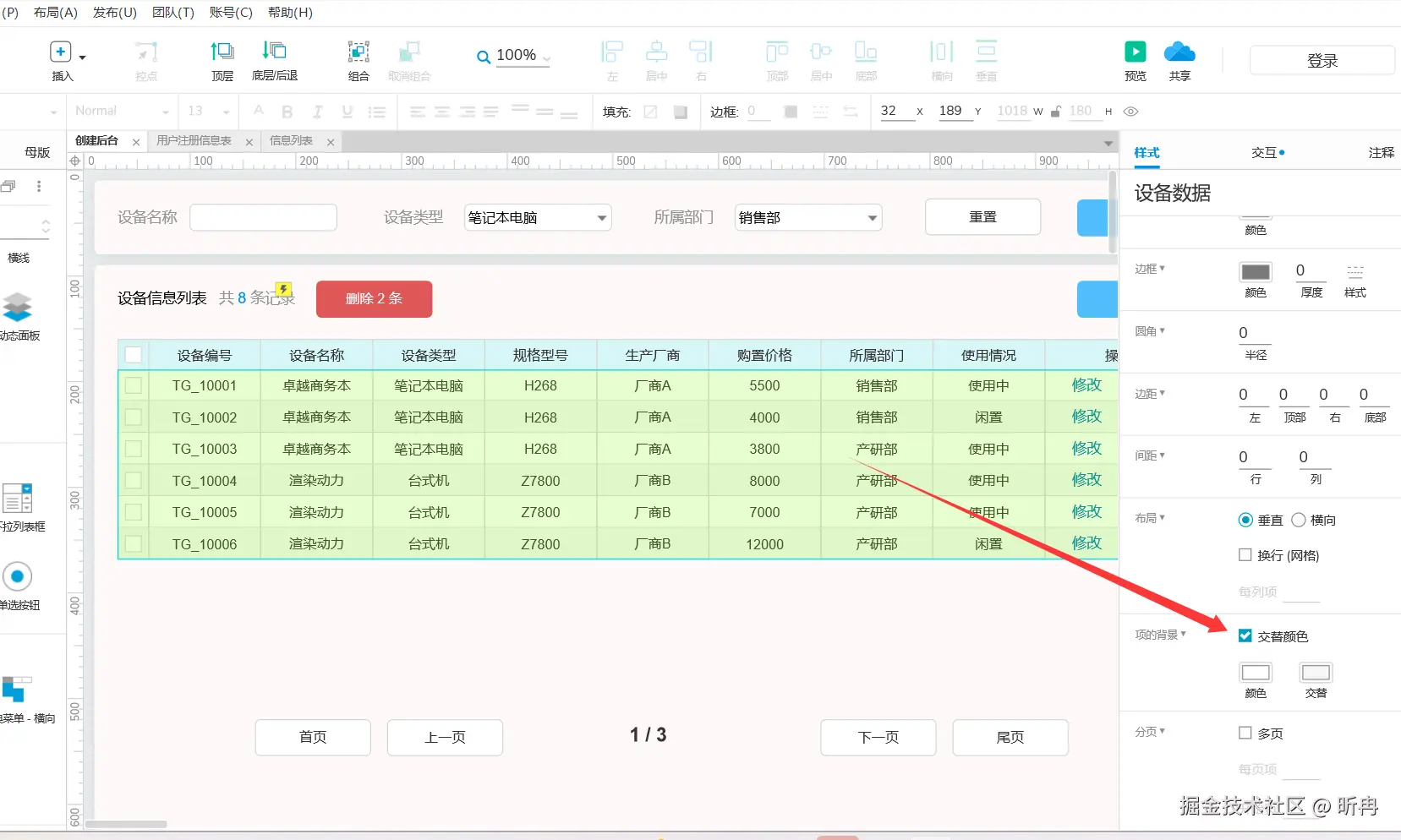Screen dimensions: 1401x840
Task: Check the box for row TG_10004
Action: pyautogui.click(x=134, y=481)
